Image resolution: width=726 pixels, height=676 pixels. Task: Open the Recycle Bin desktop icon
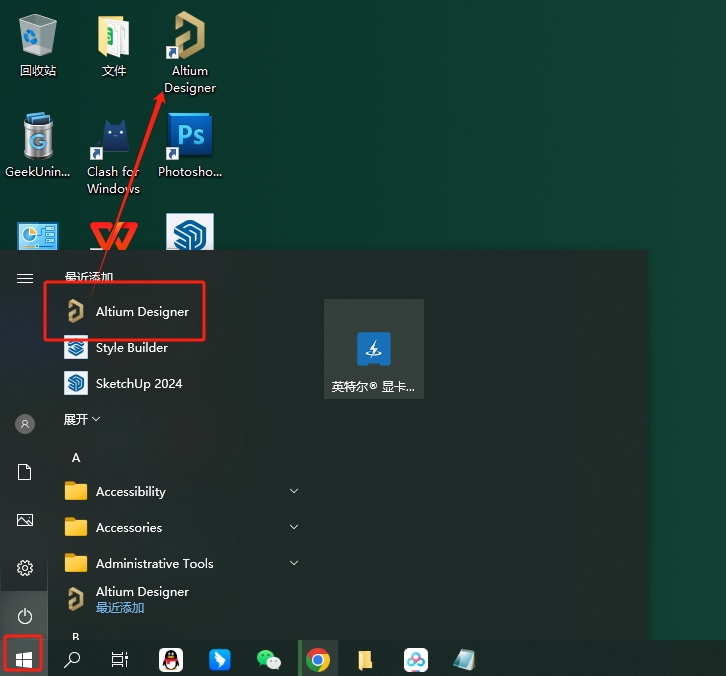[x=38, y=46]
